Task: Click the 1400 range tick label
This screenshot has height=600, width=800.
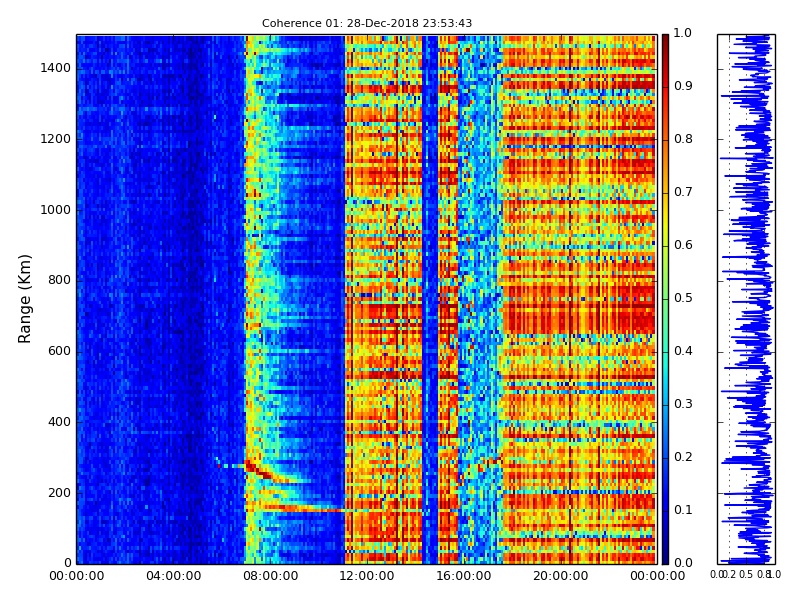Action: point(56,68)
